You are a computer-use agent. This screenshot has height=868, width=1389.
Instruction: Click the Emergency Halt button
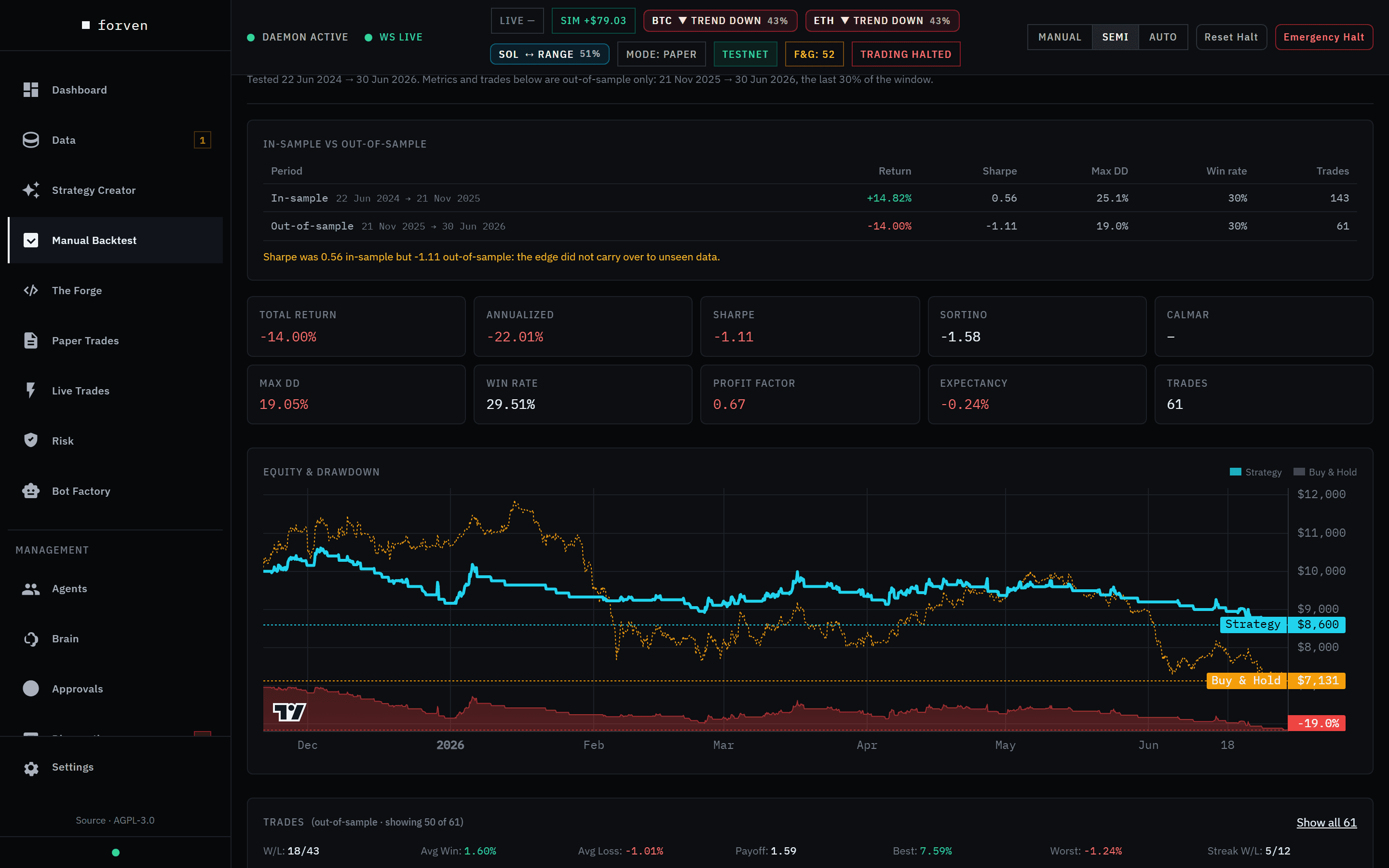[x=1323, y=37]
